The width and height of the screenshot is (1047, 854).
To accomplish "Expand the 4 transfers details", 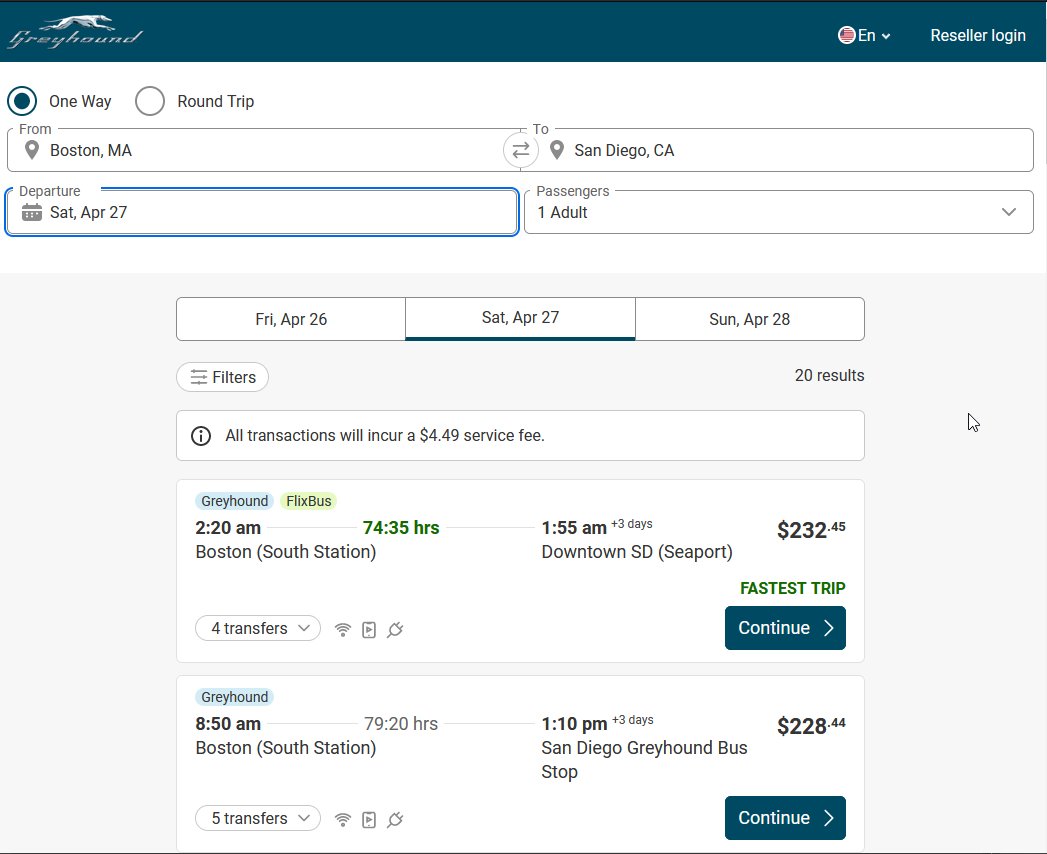I will [x=258, y=628].
